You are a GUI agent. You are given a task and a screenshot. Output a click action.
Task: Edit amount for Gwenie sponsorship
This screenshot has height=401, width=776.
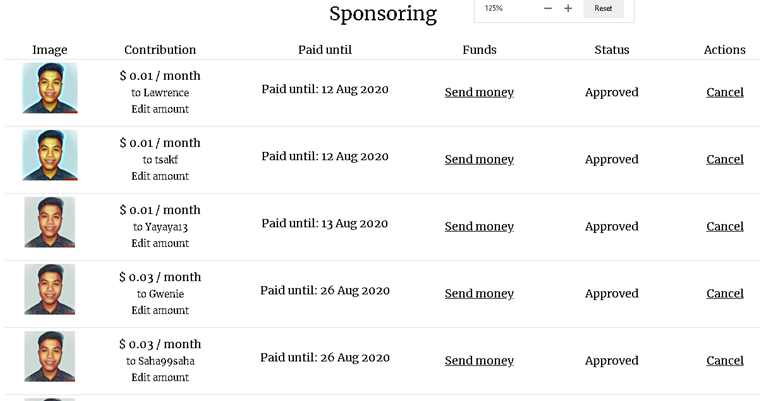coord(160,310)
